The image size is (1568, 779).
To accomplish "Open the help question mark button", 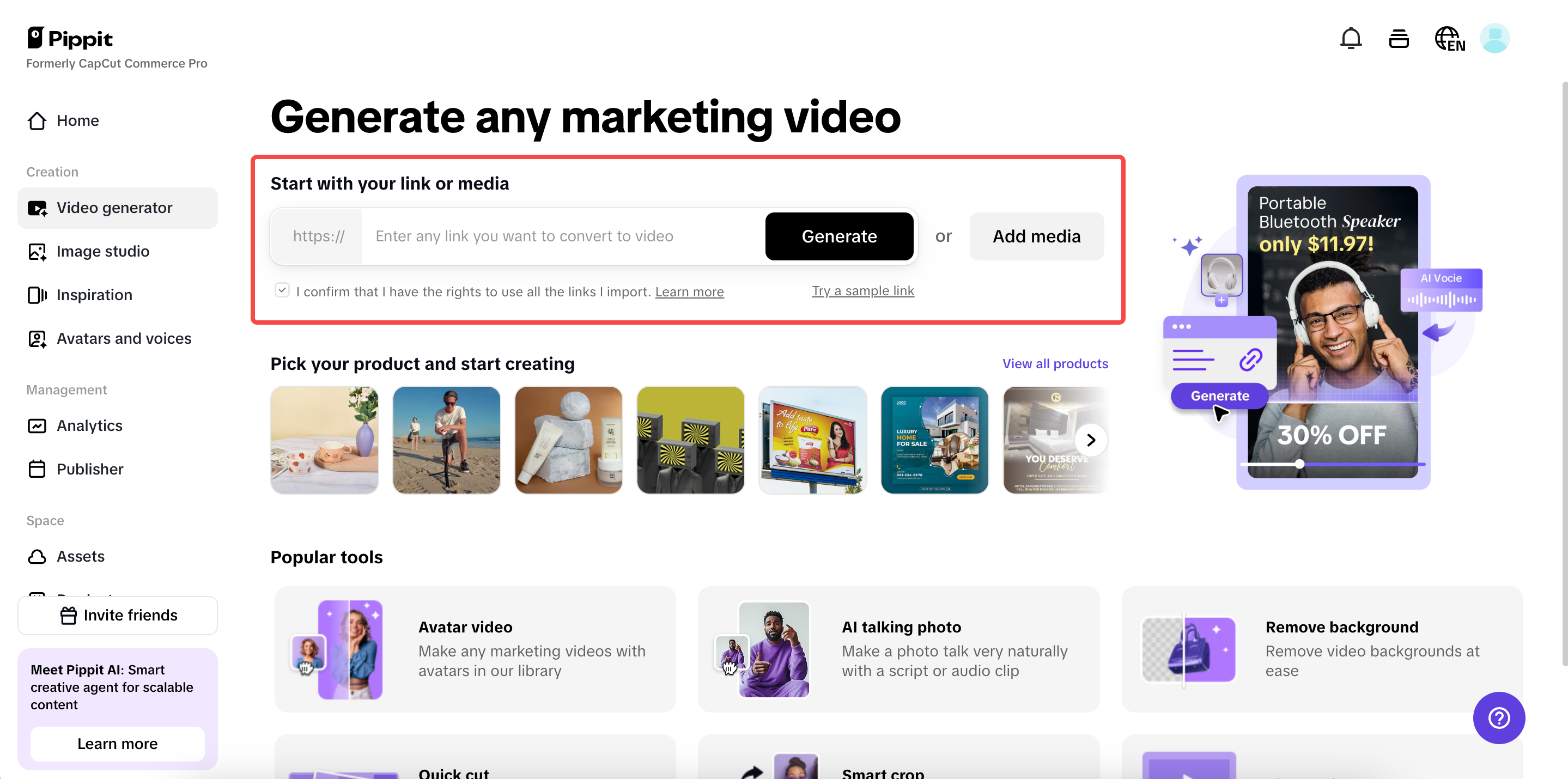I will point(1499,717).
